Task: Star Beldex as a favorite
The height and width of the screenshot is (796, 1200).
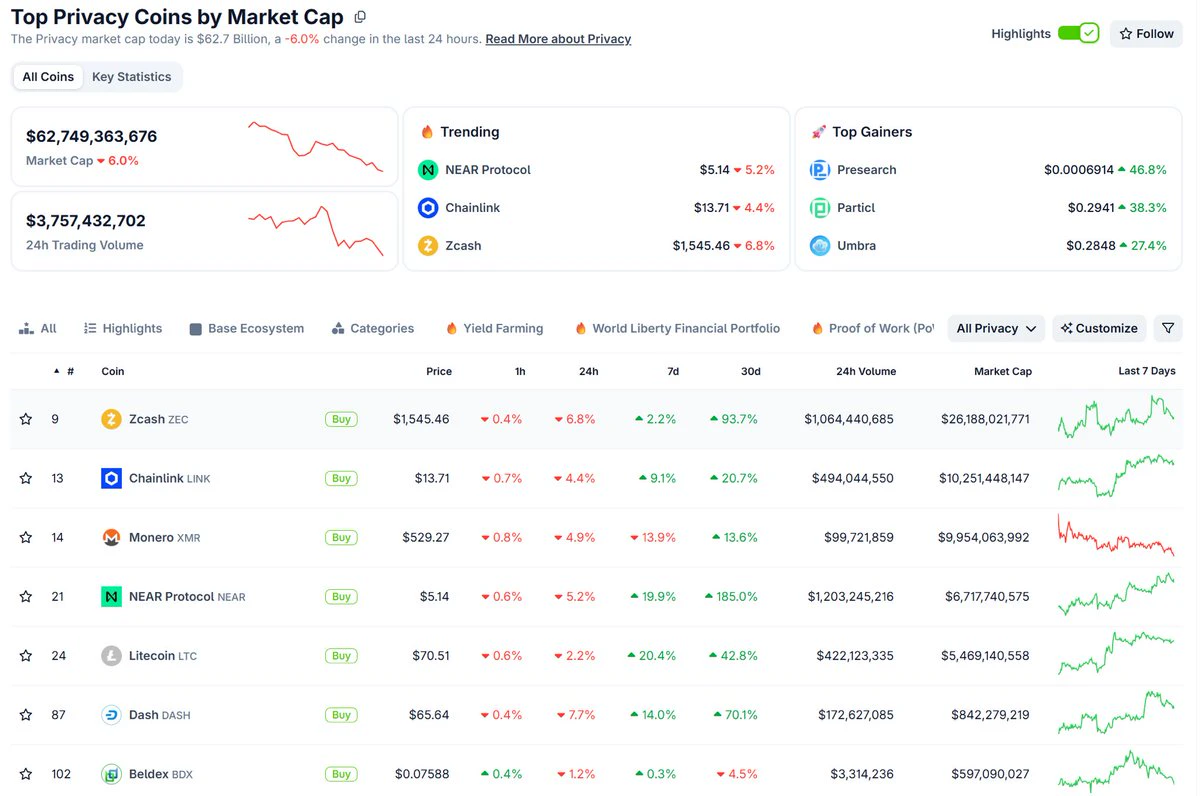Action: coord(26,774)
